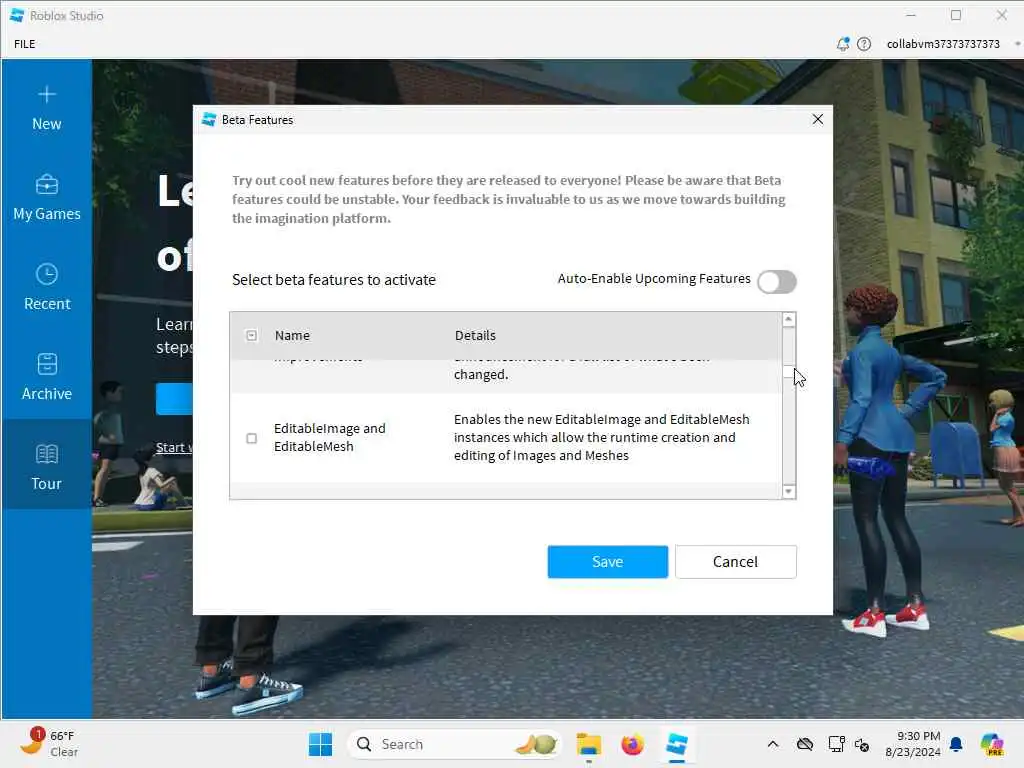Image resolution: width=1024 pixels, height=768 pixels.
Task: Cancel the Beta Features dialog
Action: coord(735,562)
